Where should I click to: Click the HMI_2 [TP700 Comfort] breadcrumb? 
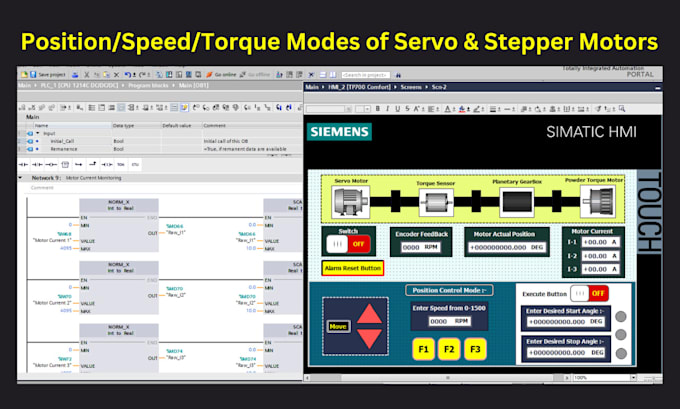360,87
